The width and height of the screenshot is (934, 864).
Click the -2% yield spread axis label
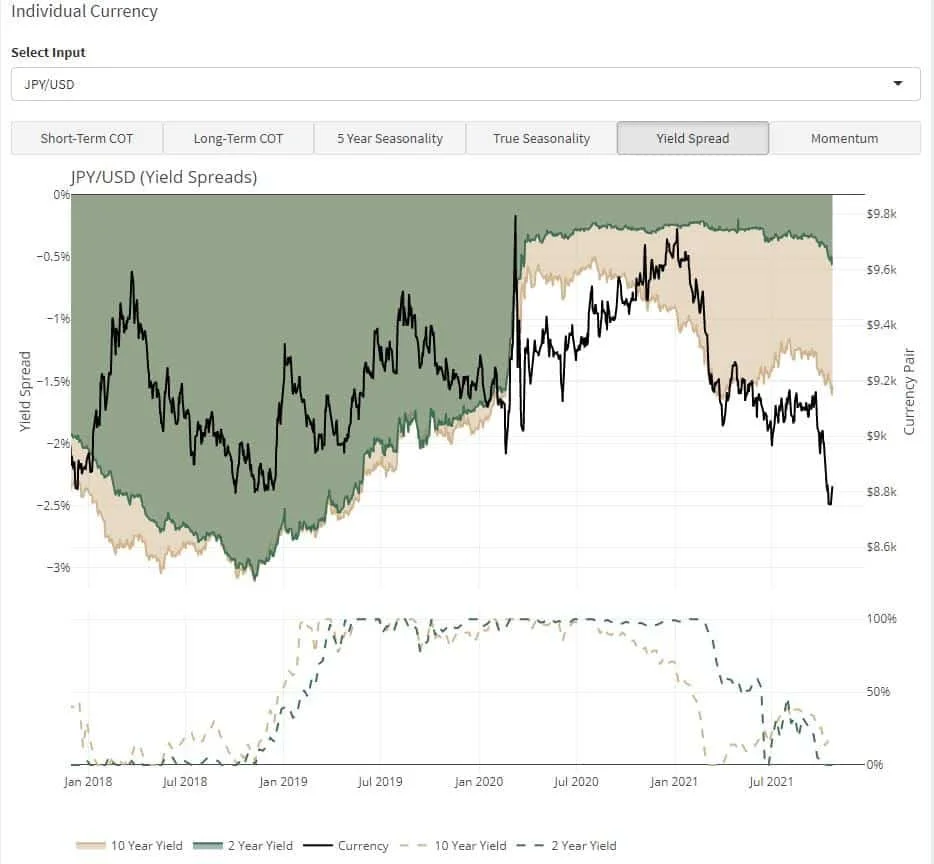tap(58, 443)
